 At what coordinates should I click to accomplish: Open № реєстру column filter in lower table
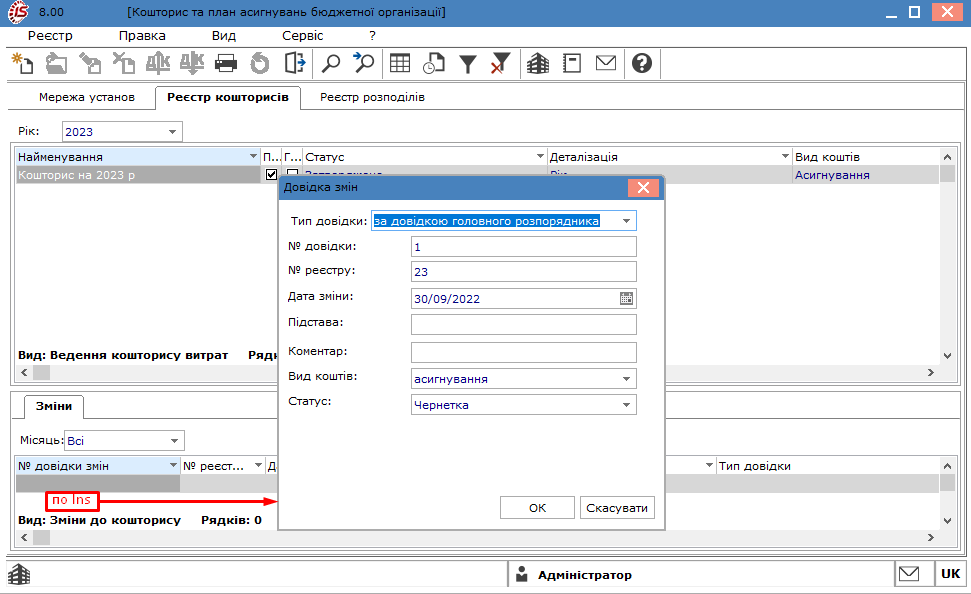[x=258, y=466]
